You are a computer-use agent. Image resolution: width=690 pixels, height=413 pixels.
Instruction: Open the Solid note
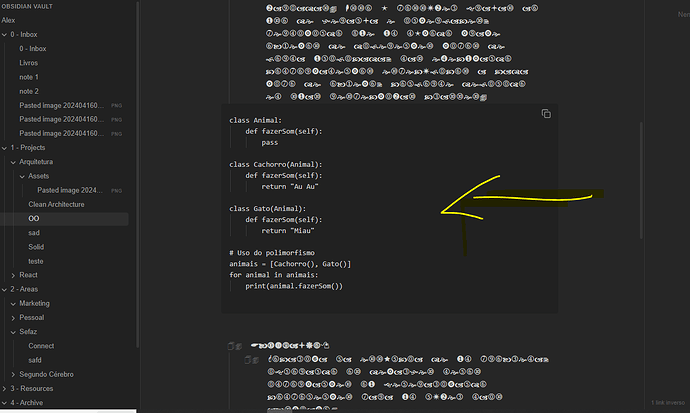pyautogui.click(x=35, y=246)
